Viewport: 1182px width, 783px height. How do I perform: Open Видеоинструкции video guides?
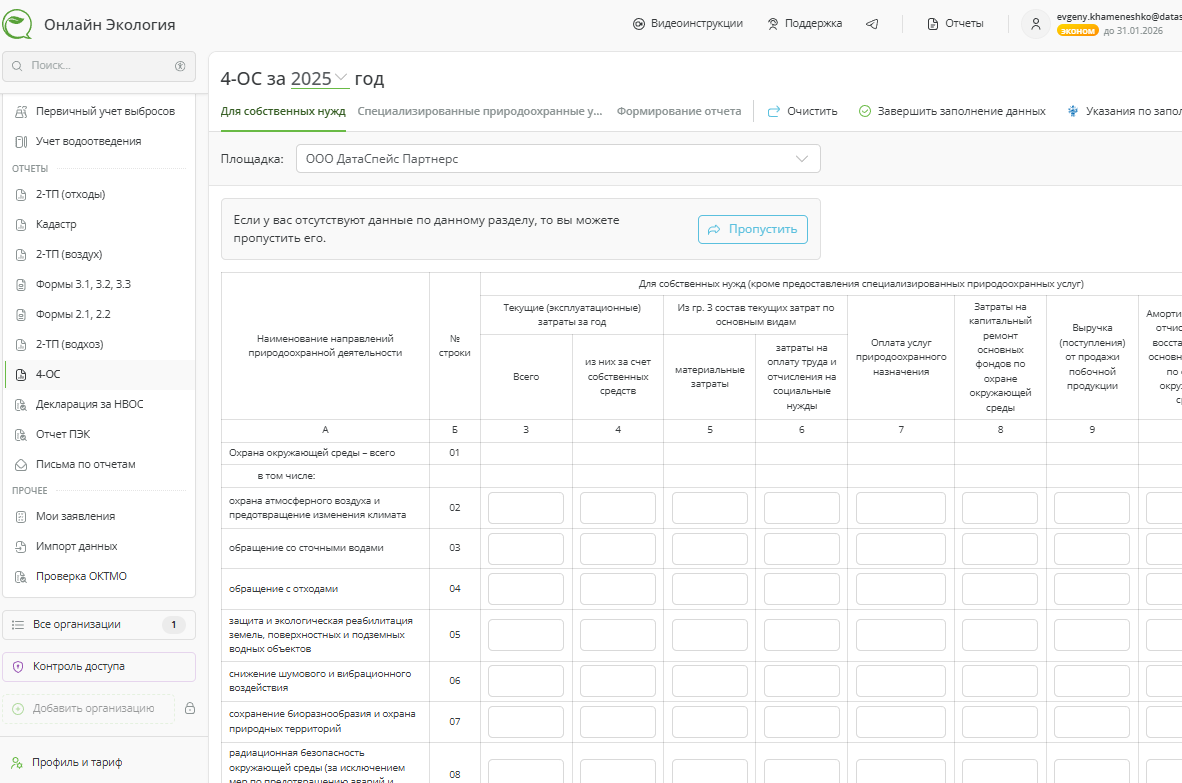click(x=688, y=24)
